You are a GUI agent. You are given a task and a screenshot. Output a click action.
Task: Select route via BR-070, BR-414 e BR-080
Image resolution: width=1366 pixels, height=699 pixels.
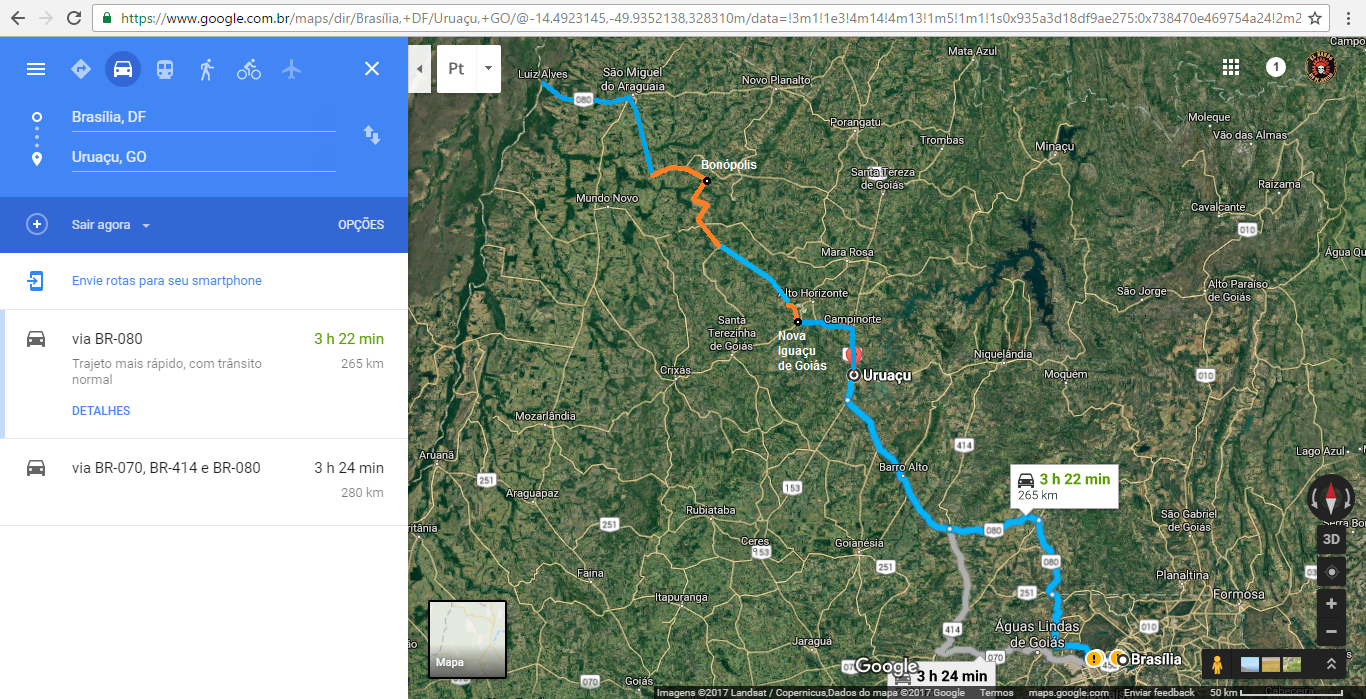204,481
